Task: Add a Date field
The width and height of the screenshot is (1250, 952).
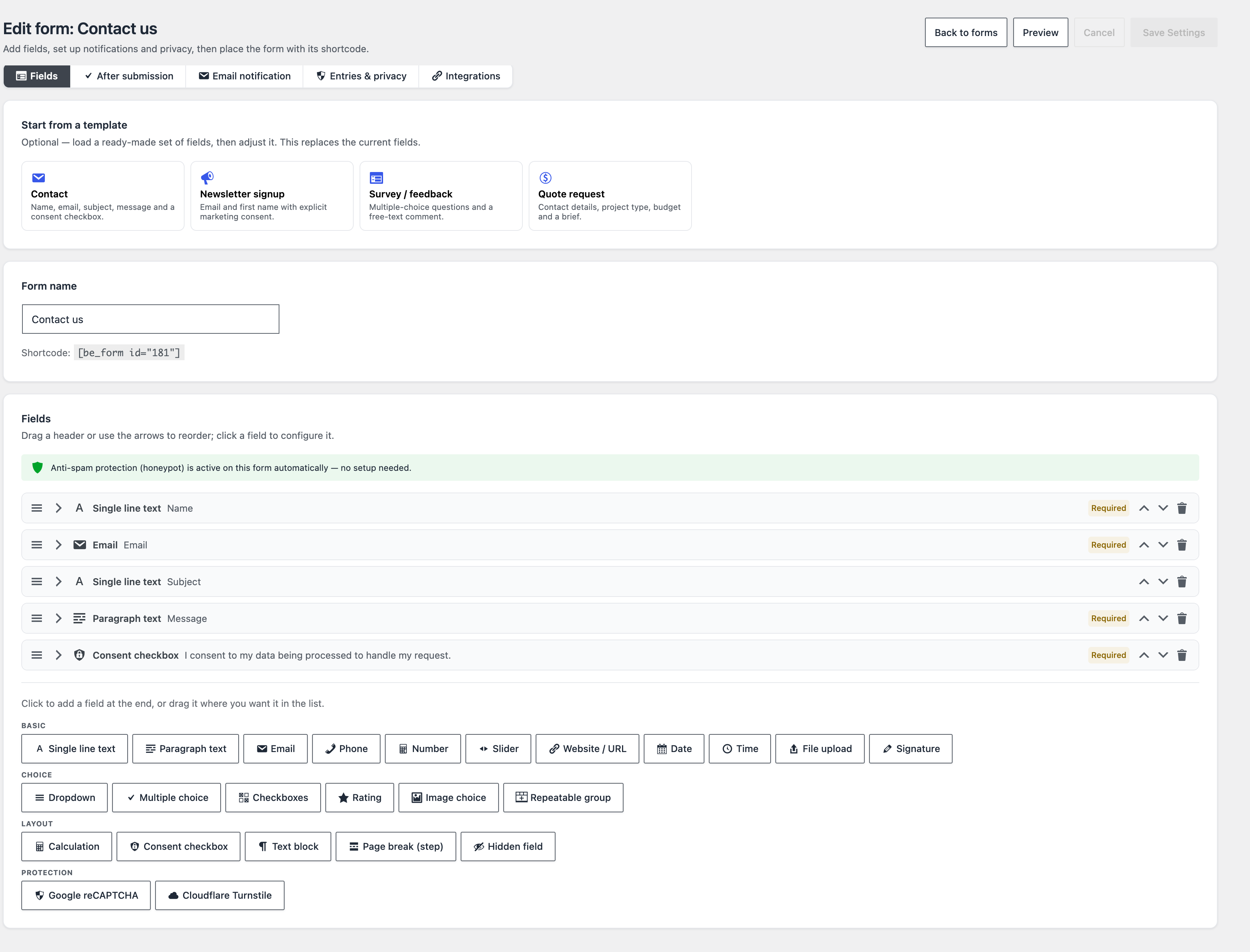Action: pyautogui.click(x=674, y=749)
